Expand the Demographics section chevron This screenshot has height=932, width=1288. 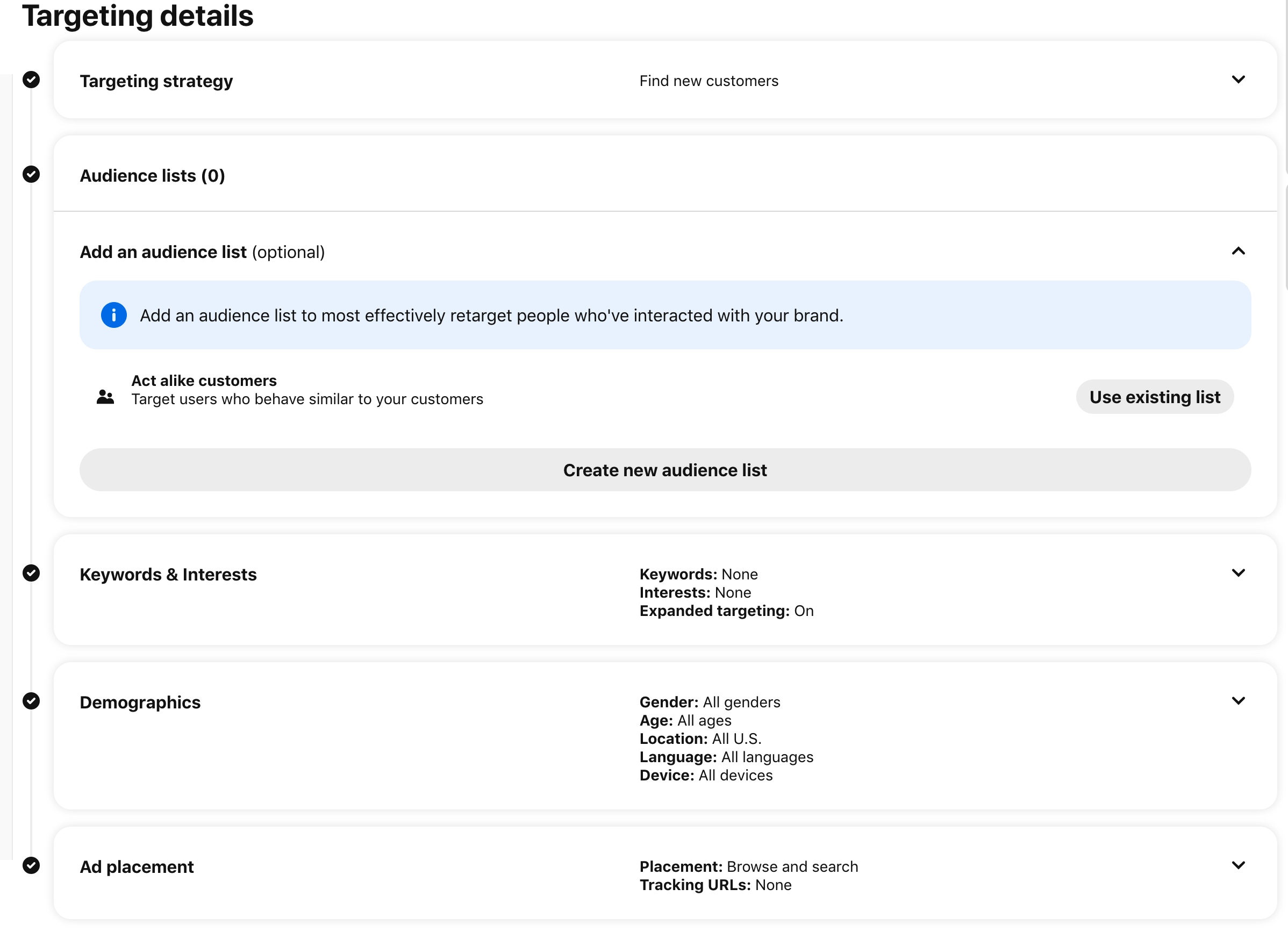coord(1238,700)
